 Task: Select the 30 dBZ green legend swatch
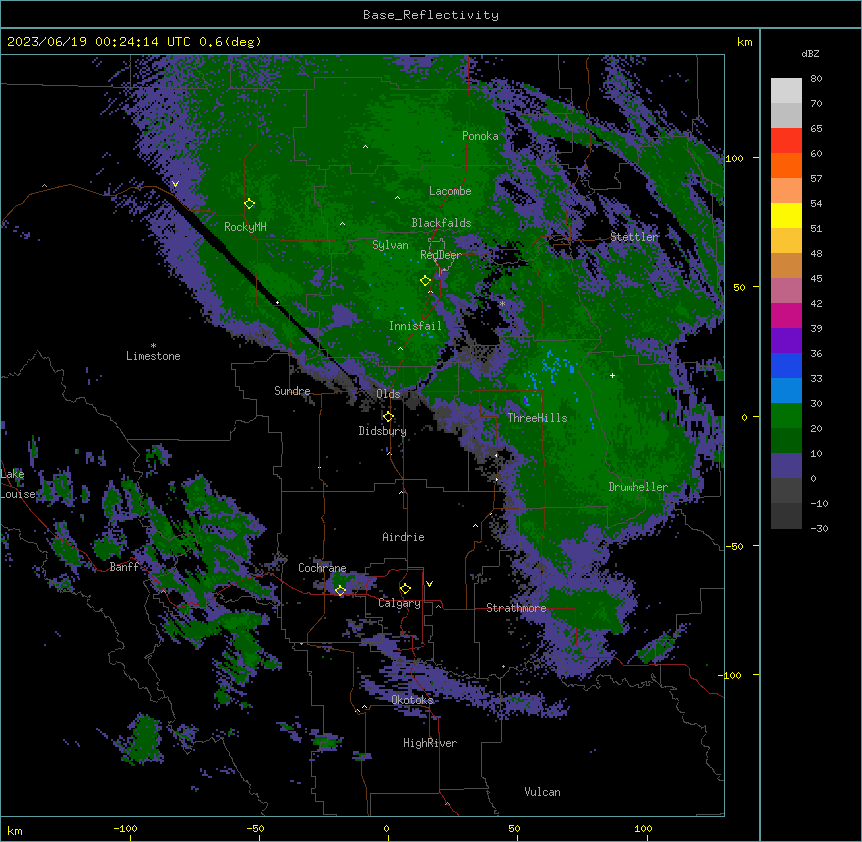pyautogui.click(x=786, y=416)
